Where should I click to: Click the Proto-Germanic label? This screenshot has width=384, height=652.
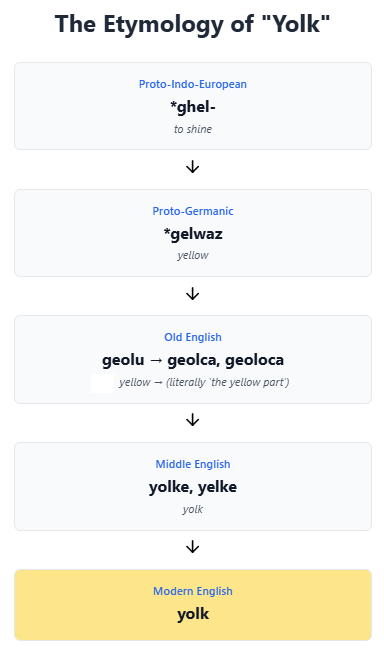click(x=193, y=211)
